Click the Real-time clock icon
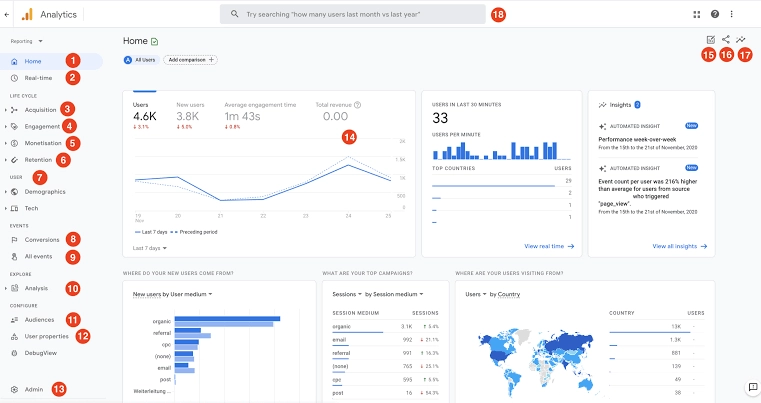Screen dimensions: 761x403 [x=15, y=78]
